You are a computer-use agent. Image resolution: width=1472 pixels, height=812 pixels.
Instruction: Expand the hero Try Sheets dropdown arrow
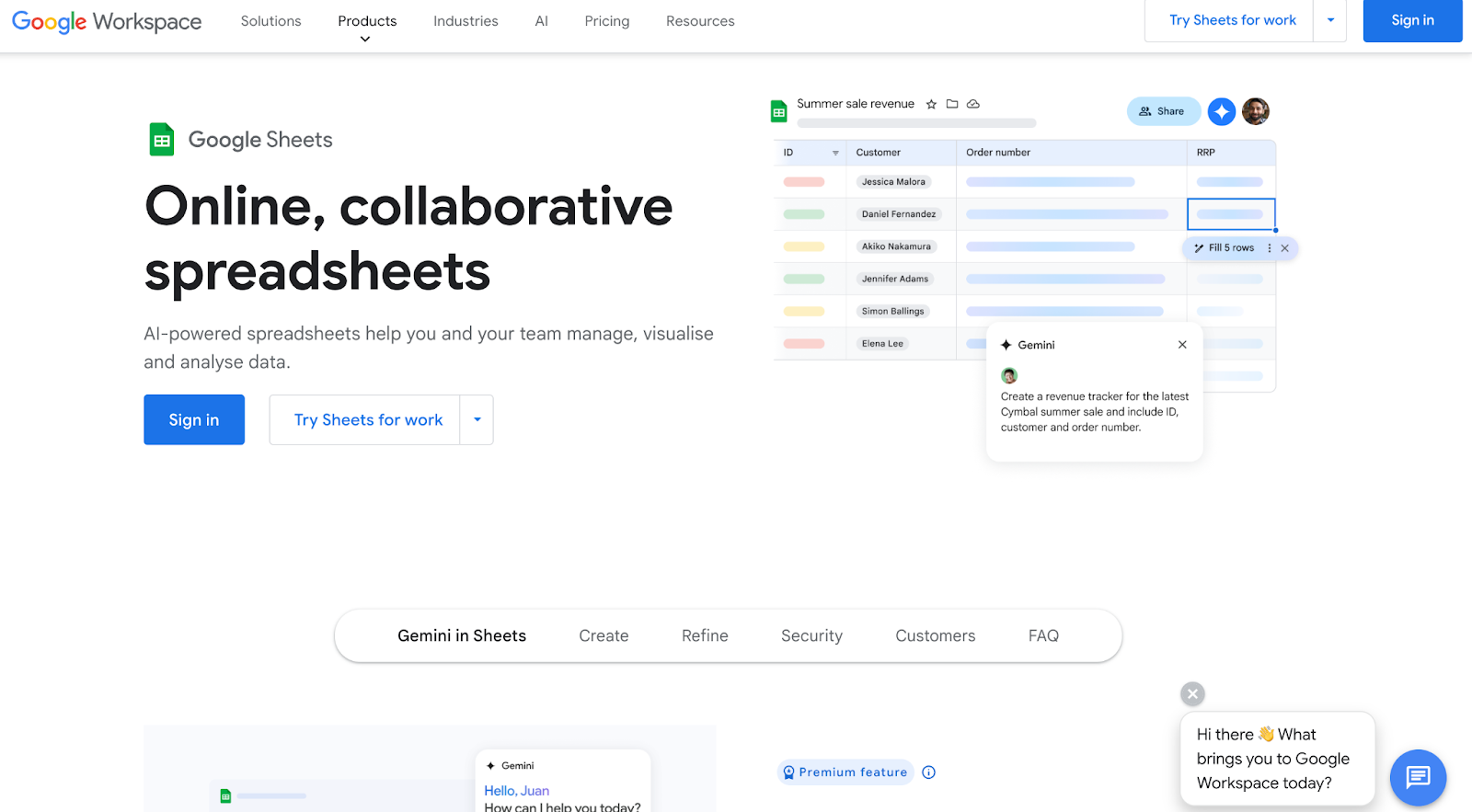[477, 419]
